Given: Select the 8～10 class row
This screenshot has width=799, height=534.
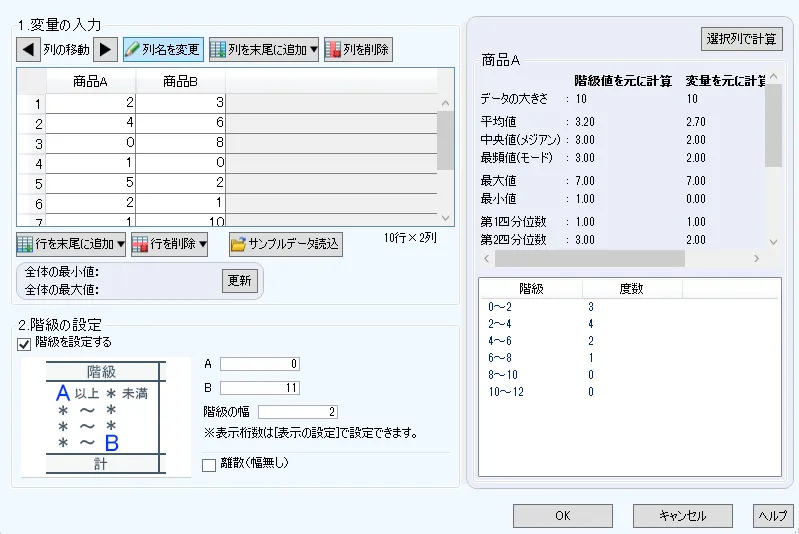Looking at the screenshot, I should pos(629,375).
